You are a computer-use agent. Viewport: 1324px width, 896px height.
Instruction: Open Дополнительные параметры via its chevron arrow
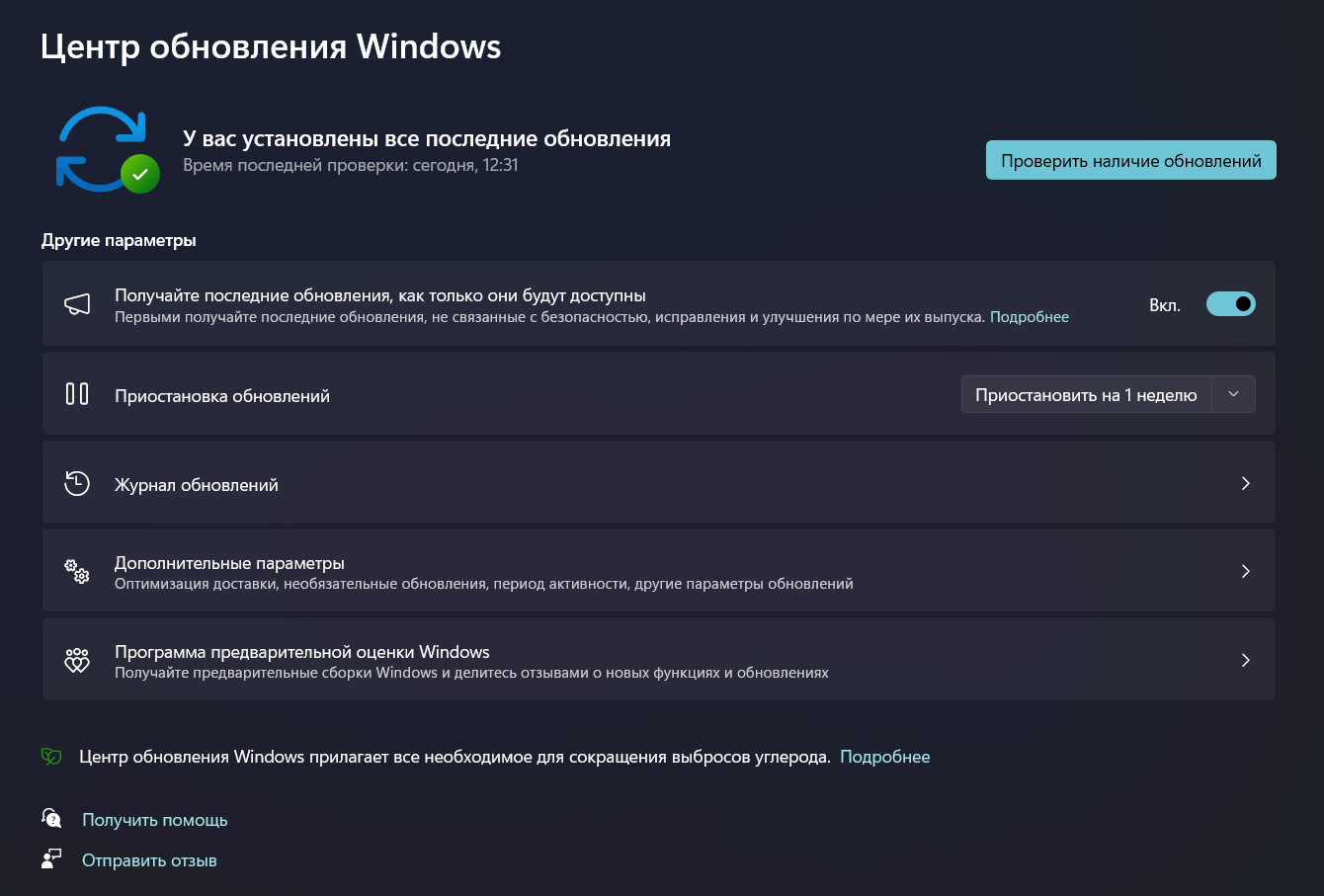1245,571
